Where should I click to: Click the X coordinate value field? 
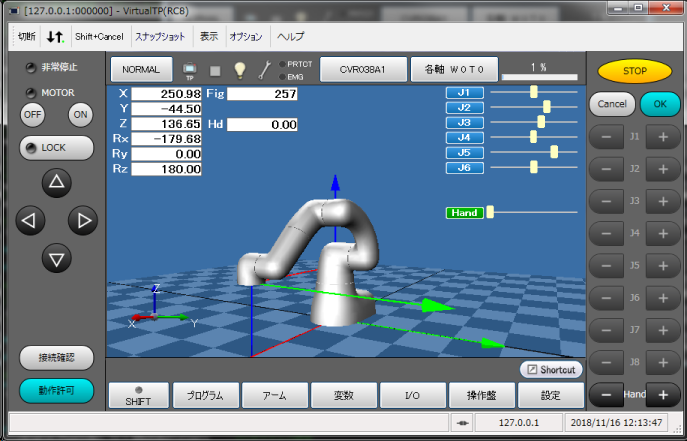pos(167,93)
